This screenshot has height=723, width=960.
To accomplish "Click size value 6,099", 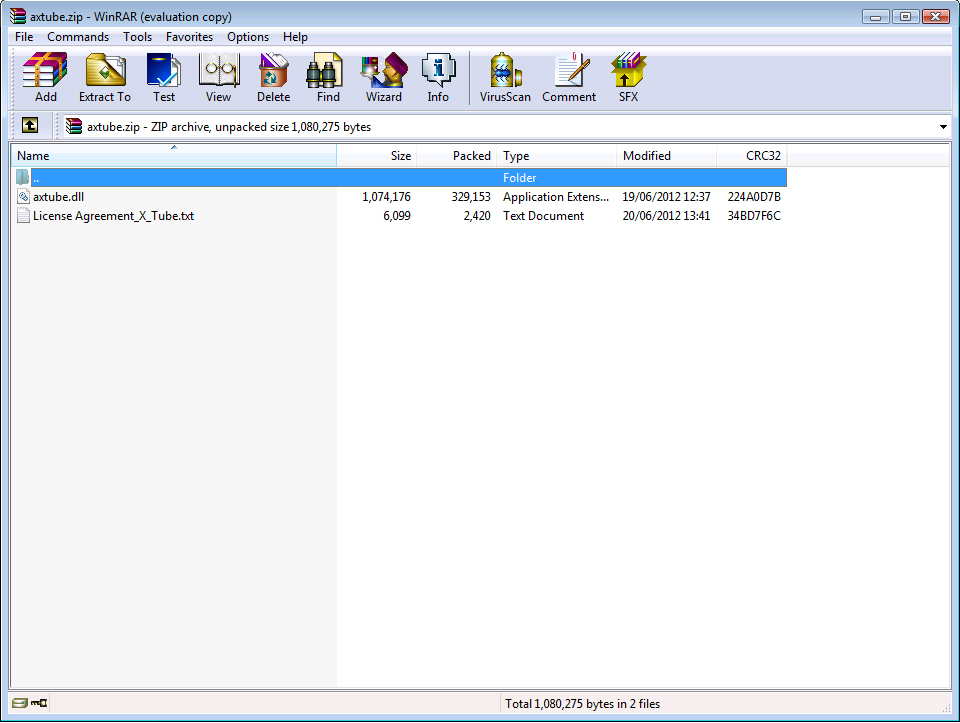I will click(397, 216).
